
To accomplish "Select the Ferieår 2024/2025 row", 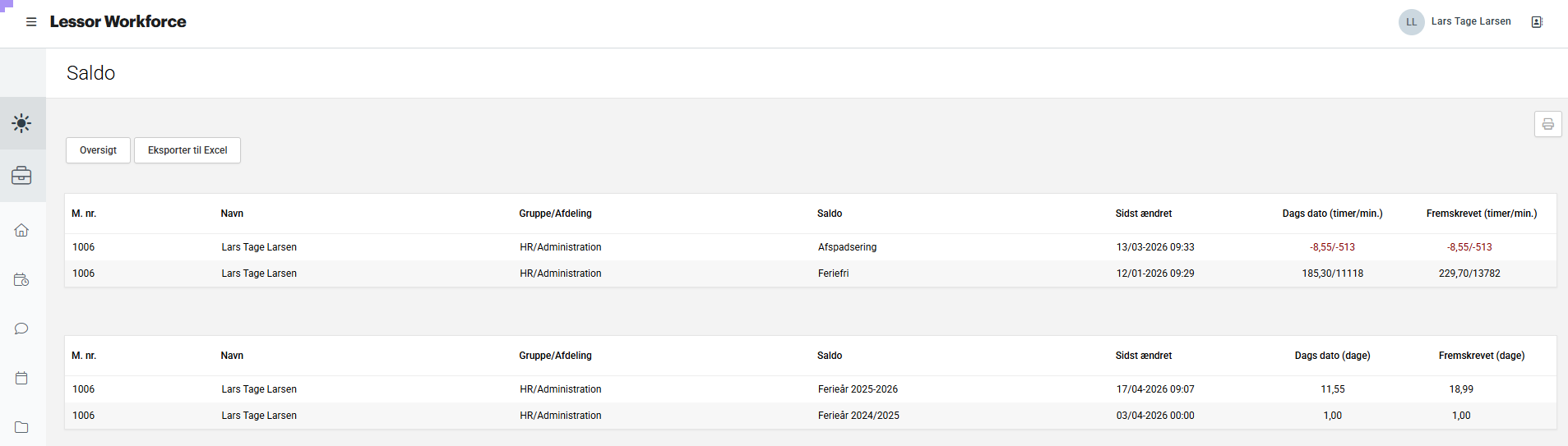I will tap(858, 416).
